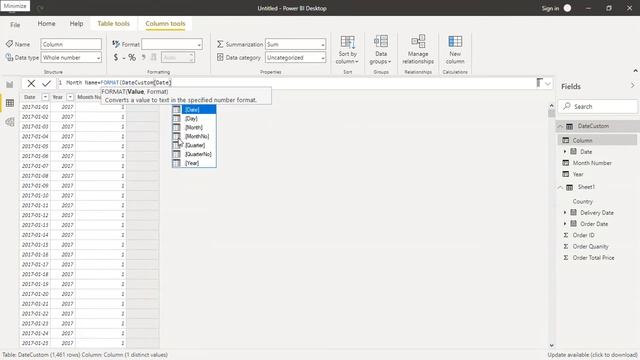
Task: Switch to the Help tab
Action: 76,24
